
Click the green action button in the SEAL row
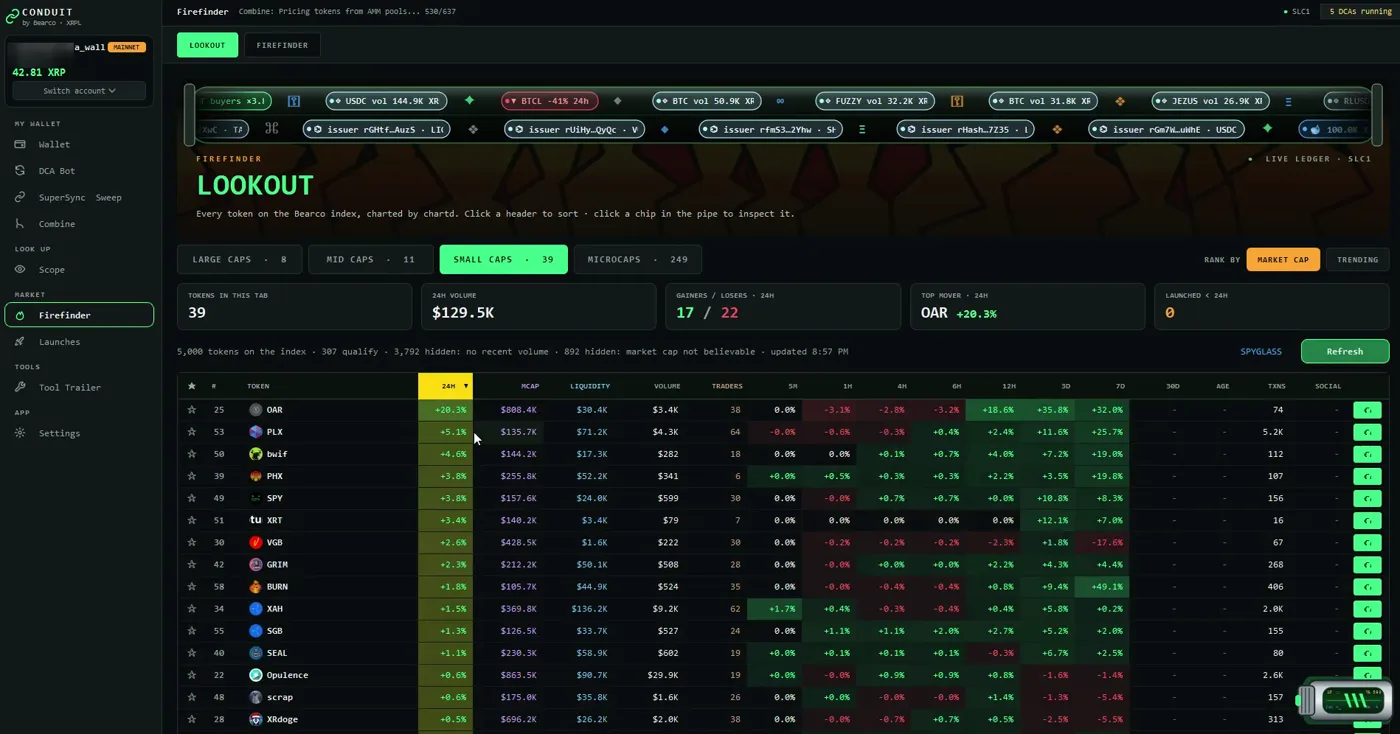click(1367, 653)
